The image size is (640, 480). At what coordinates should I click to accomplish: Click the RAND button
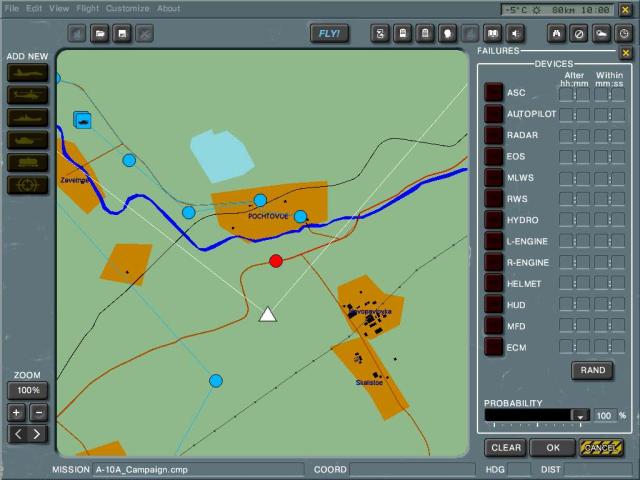click(592, 370)
